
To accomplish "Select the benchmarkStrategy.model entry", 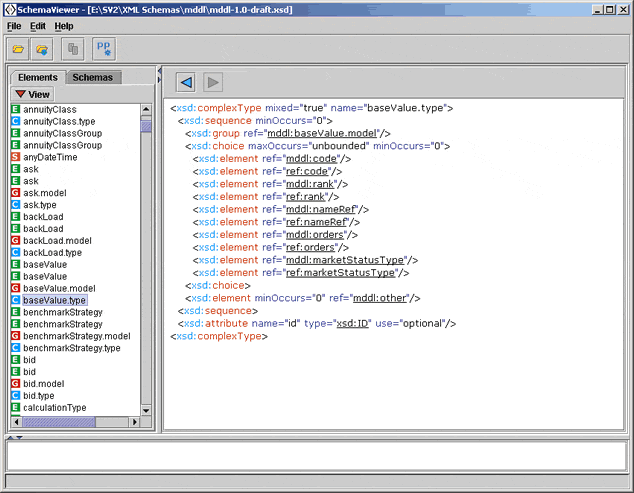I will pyautogui.click(x=77, y=336).
